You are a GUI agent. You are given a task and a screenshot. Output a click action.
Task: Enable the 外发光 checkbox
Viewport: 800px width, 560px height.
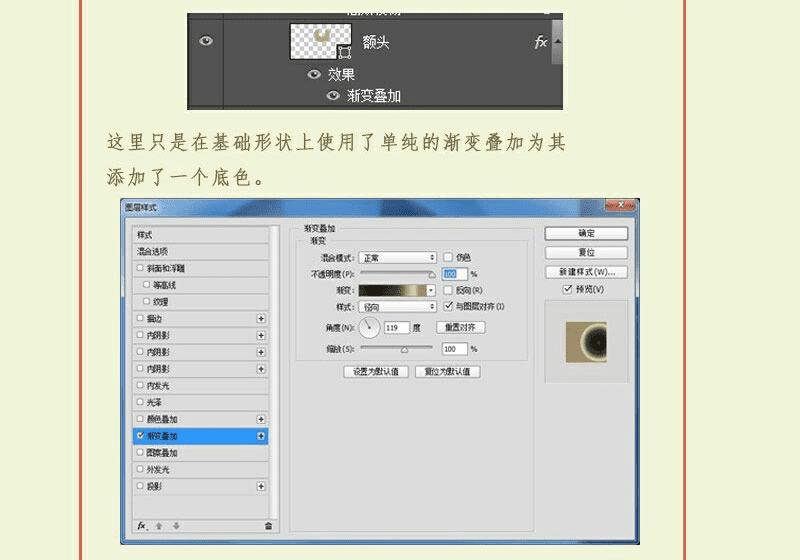coord(140,469)
